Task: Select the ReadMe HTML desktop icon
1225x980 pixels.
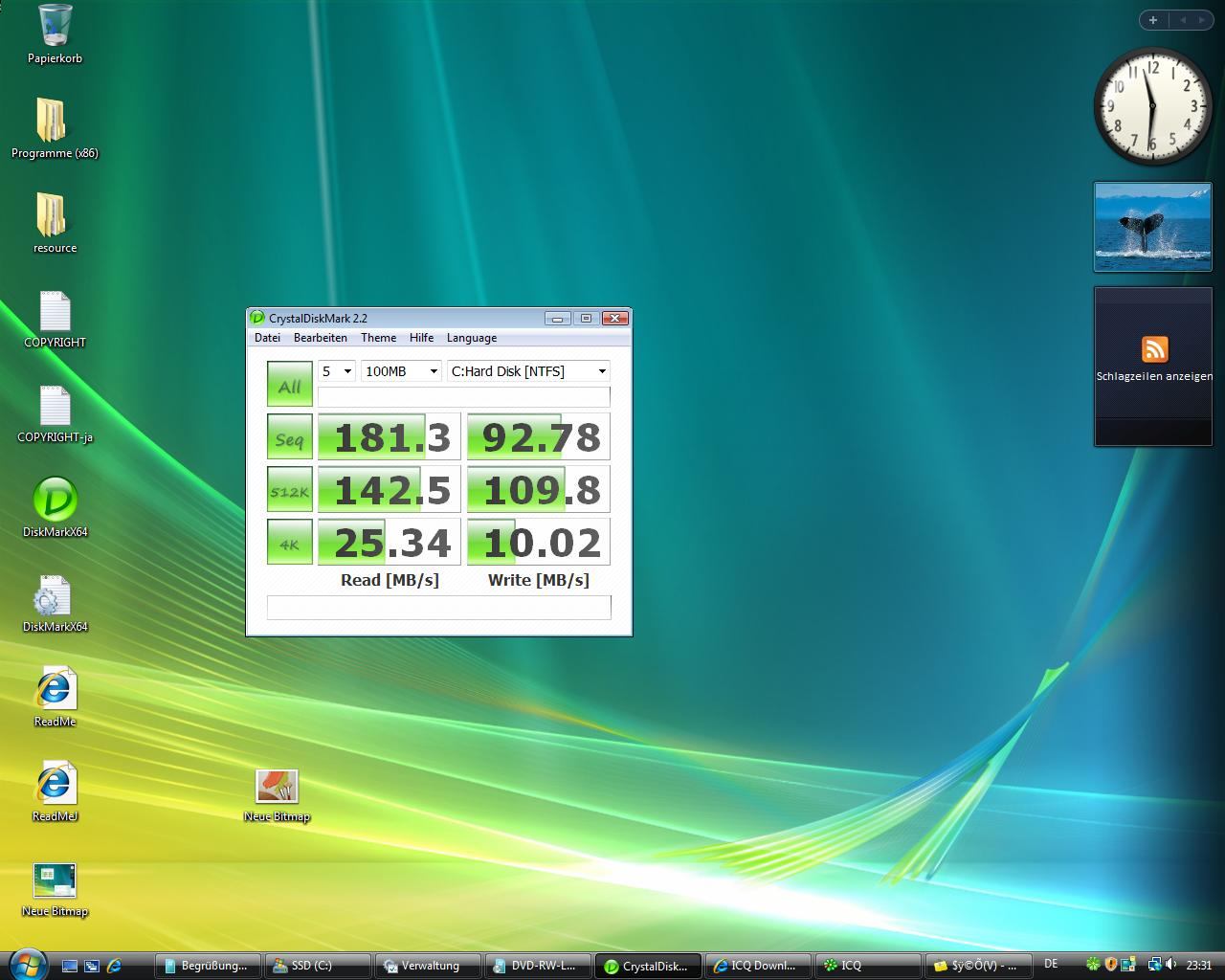Action: (x=55, y=690)
